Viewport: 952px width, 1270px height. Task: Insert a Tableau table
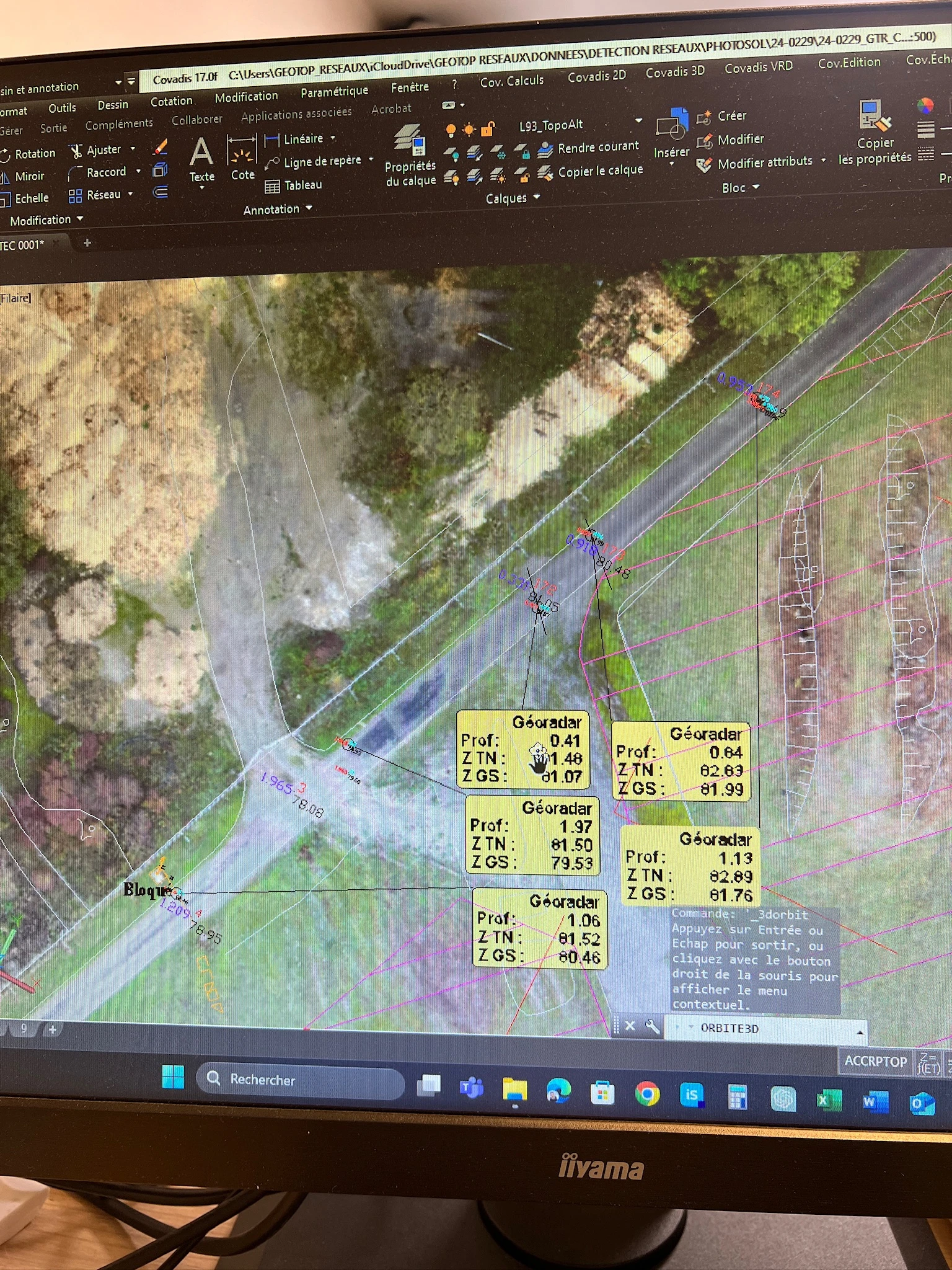[294, 185]
